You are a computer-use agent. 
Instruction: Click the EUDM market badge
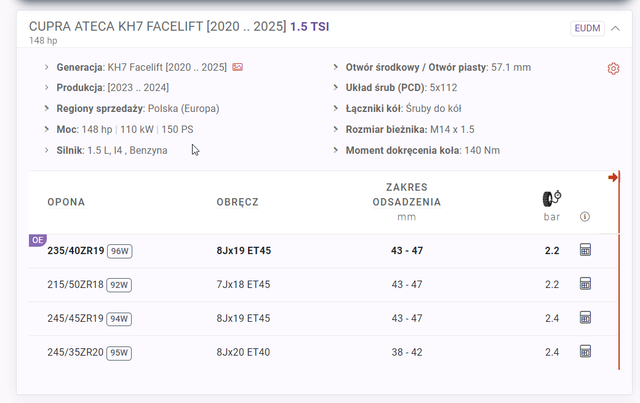point(587,28)
